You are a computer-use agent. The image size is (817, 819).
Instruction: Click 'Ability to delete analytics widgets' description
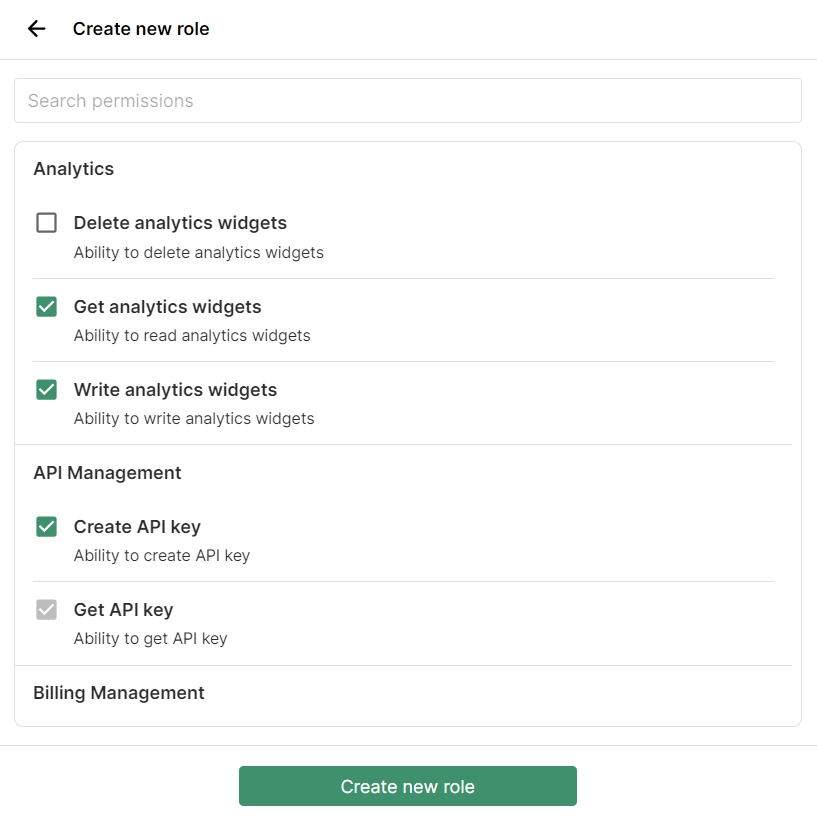tap(199, 253)
